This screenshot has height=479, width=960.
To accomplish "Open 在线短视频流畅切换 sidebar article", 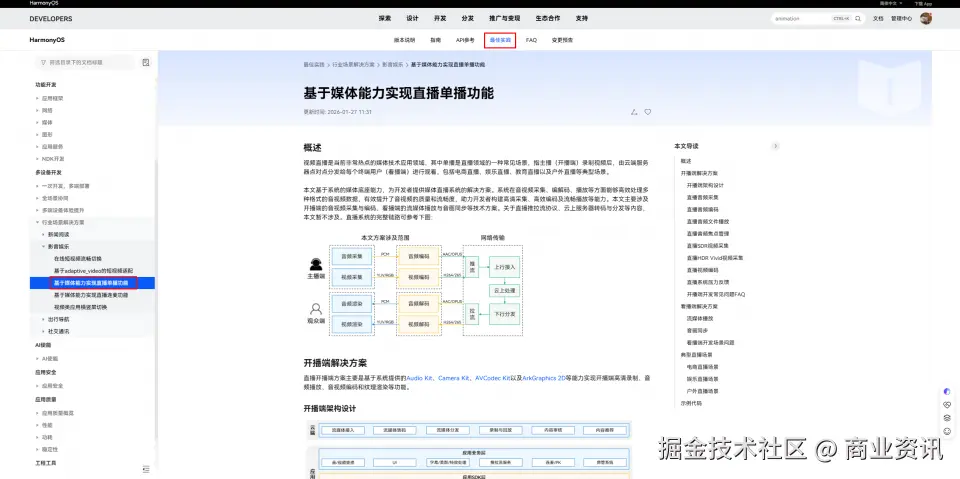I will 78,258.
